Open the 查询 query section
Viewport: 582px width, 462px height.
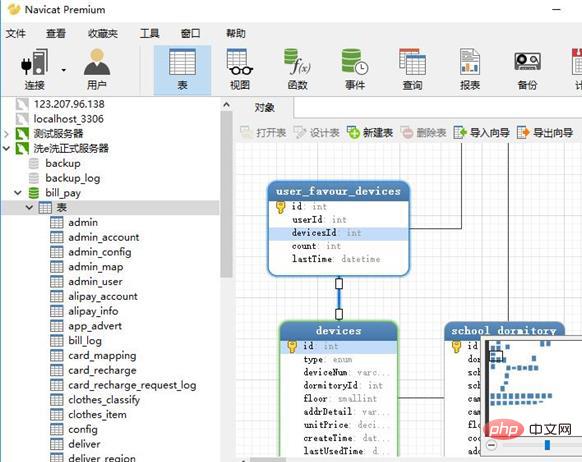412,69
